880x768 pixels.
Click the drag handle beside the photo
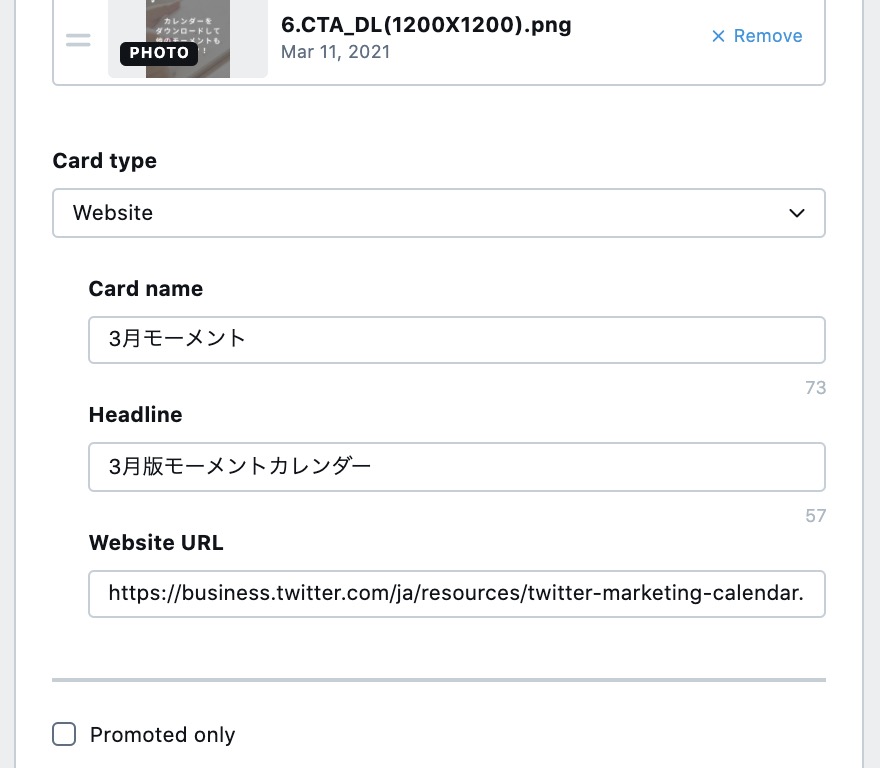(x=78, y=41)
